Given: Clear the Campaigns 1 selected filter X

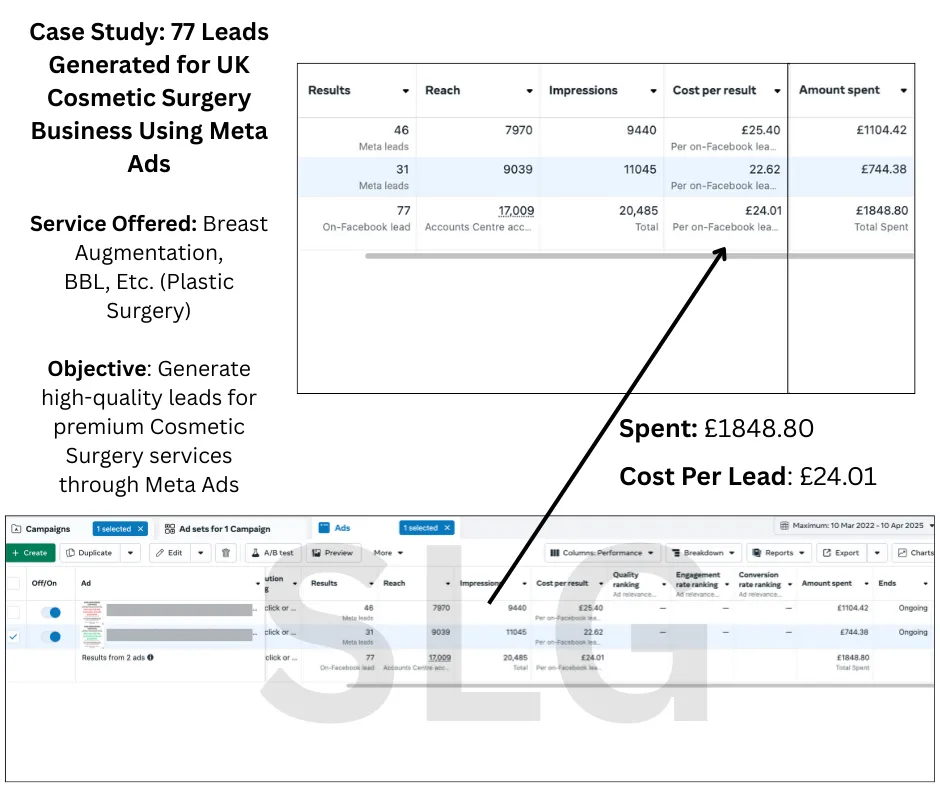Looking at the screenshot, I should [x=140, y=529].
